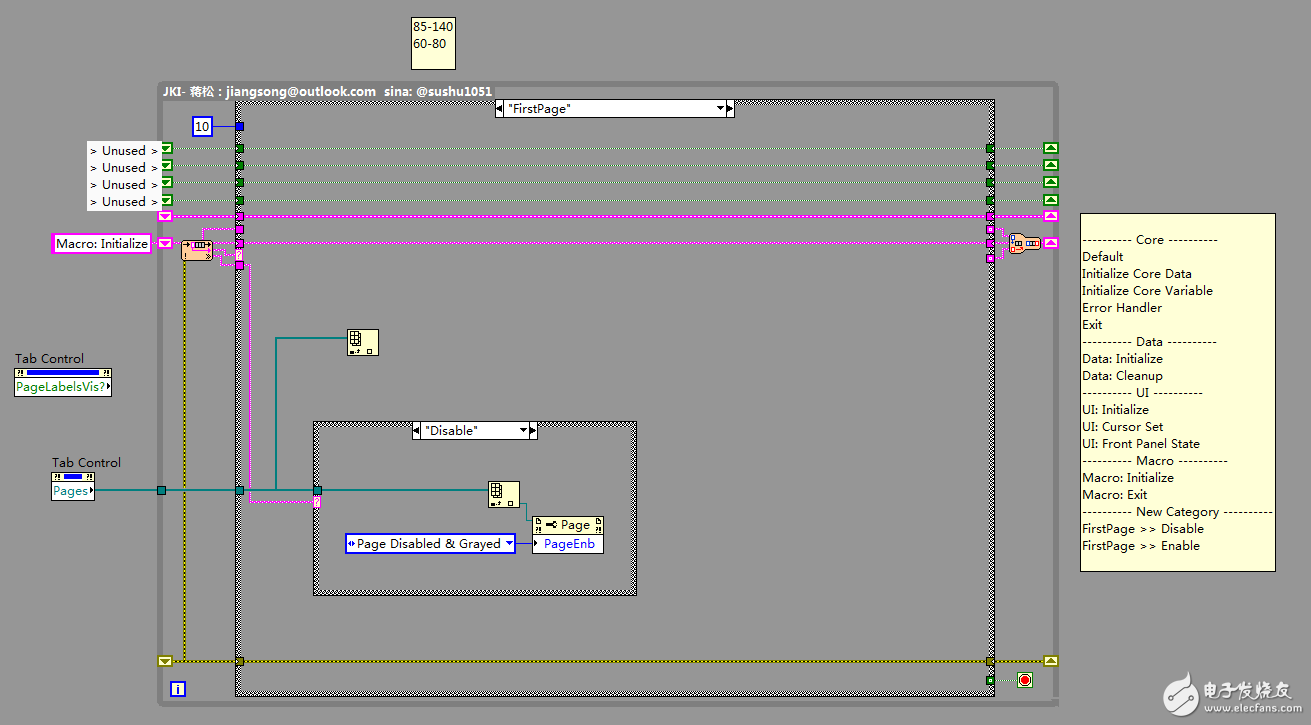
Task: Select the yellow error shift register on right loop edge
Action: click(x=1050, y=661)
